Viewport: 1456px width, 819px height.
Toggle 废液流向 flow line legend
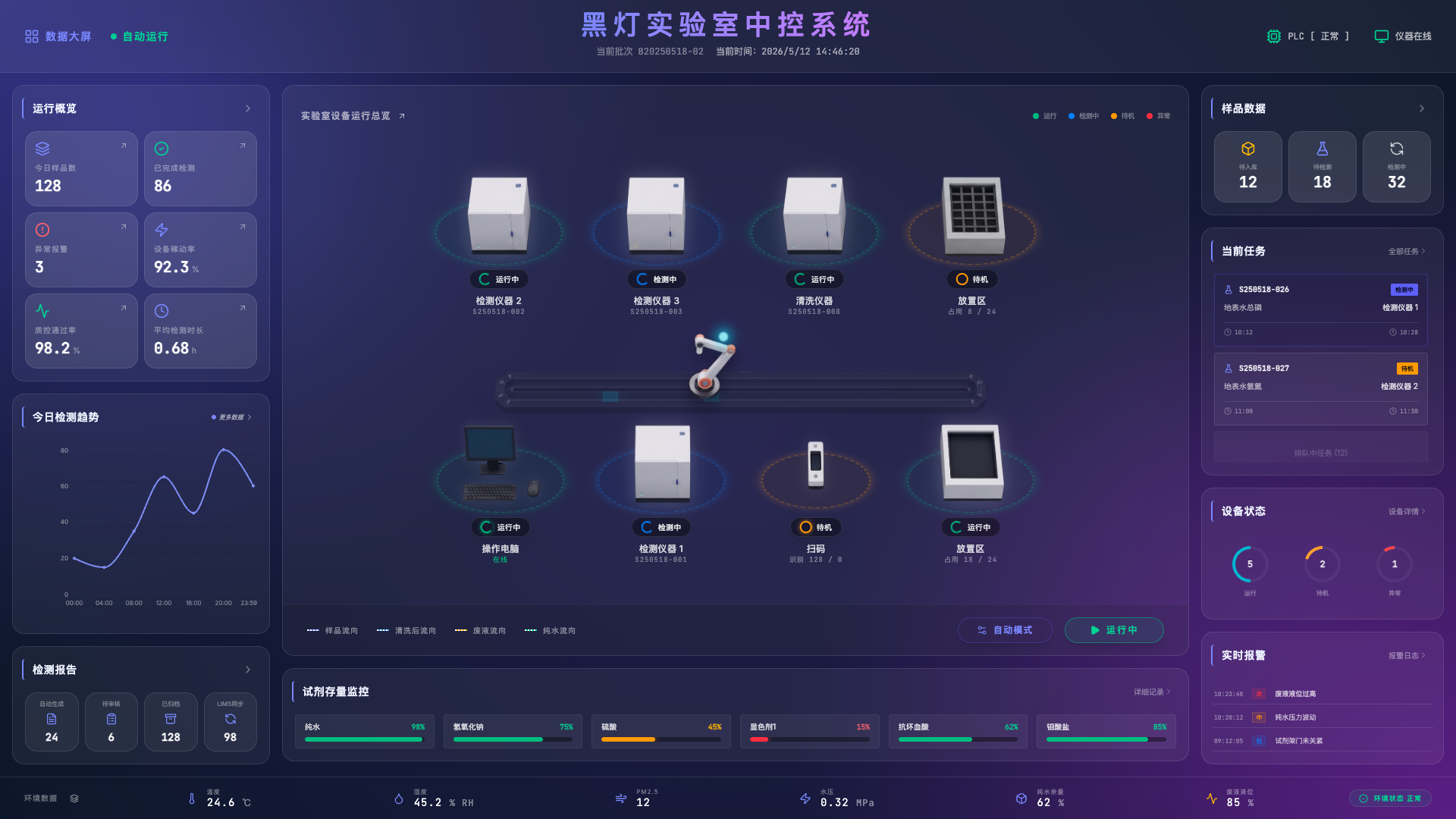(x=480, y=630)
